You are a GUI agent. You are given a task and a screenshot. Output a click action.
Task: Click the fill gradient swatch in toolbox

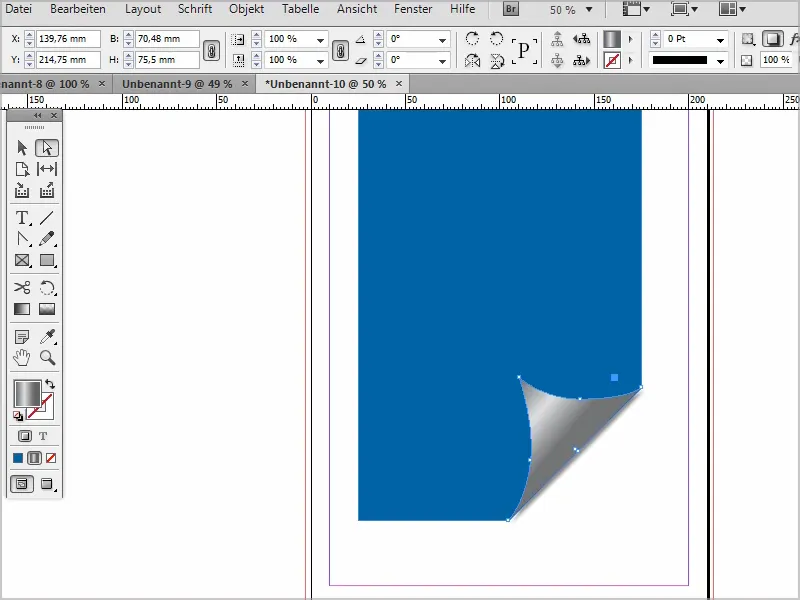point(27,394)
